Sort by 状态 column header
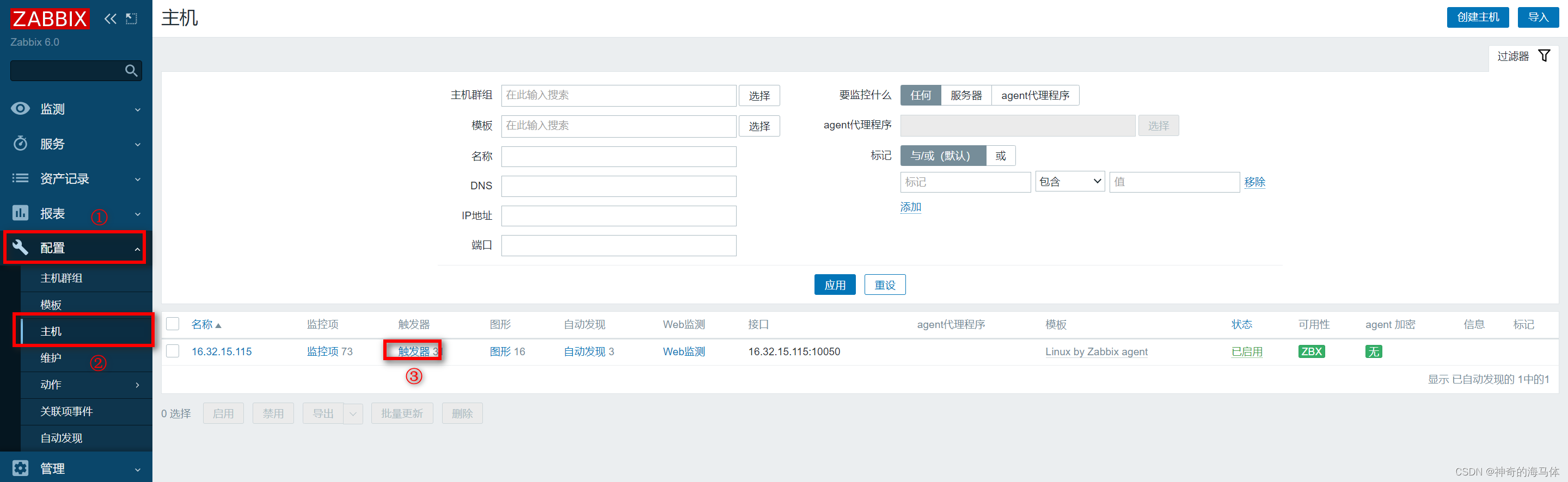The height and width of the screenshot is (482, 1568). 1242,324
